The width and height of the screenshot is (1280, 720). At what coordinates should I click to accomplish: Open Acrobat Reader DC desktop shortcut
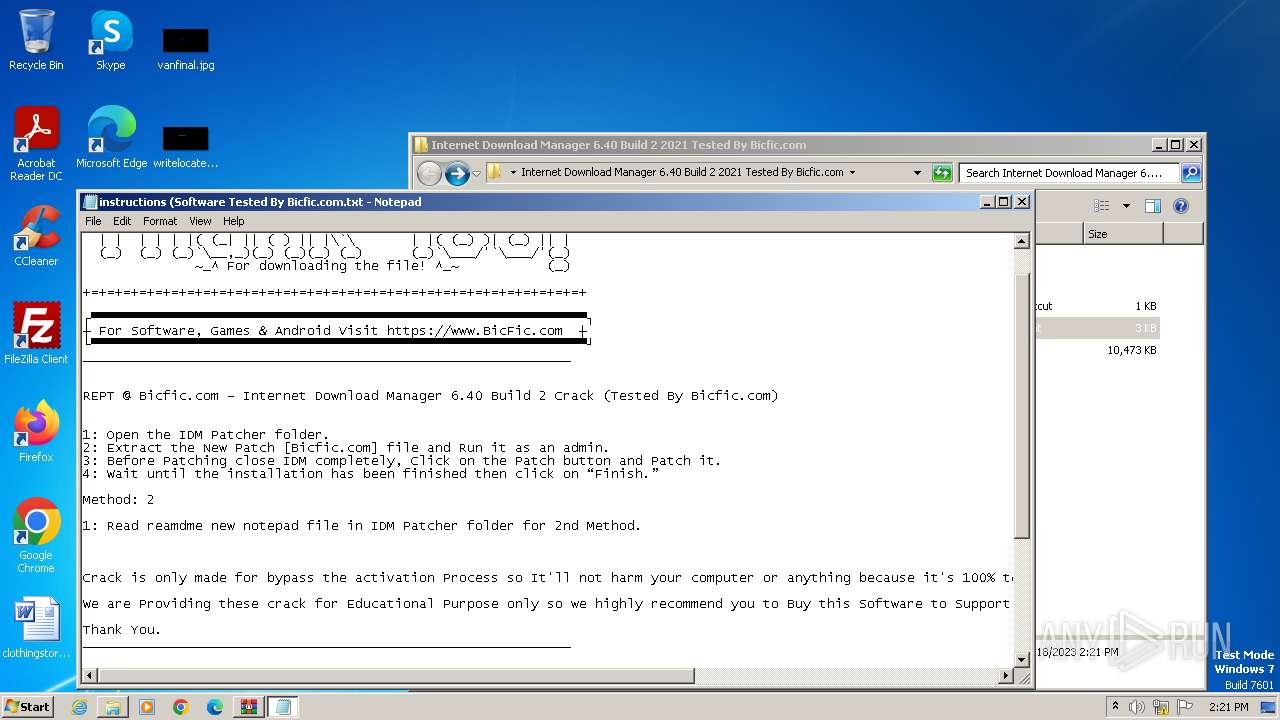tap(36, 143)
